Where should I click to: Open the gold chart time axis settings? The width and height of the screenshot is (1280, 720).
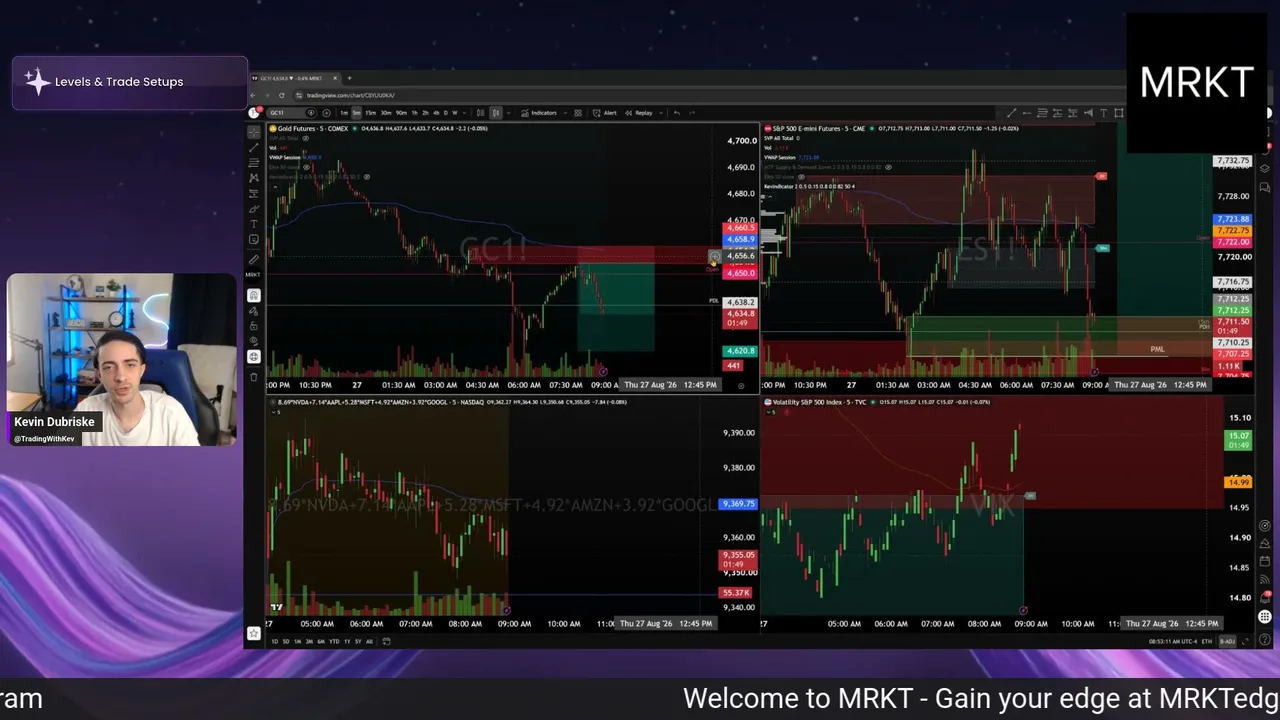(x=741, y=385)
